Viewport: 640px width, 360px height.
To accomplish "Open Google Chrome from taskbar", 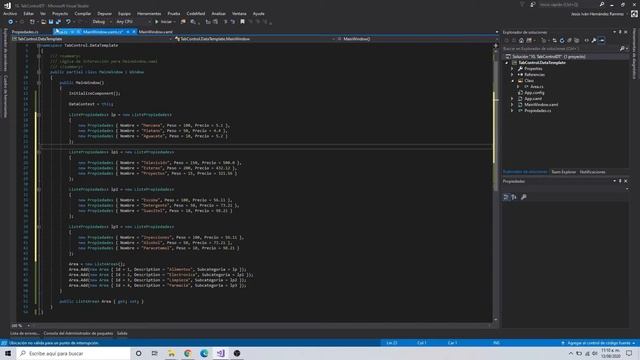I will tap(188, 353).
